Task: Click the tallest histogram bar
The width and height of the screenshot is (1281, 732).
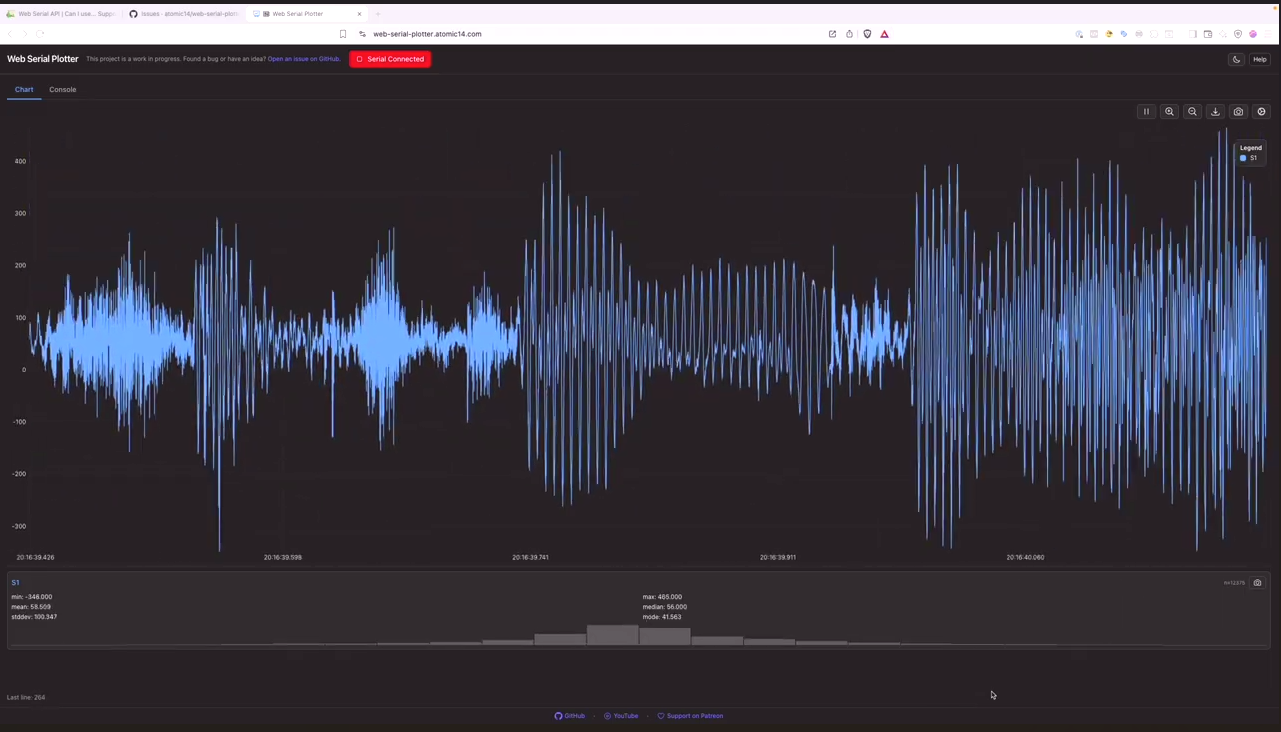Action: (x=612, y=635)
